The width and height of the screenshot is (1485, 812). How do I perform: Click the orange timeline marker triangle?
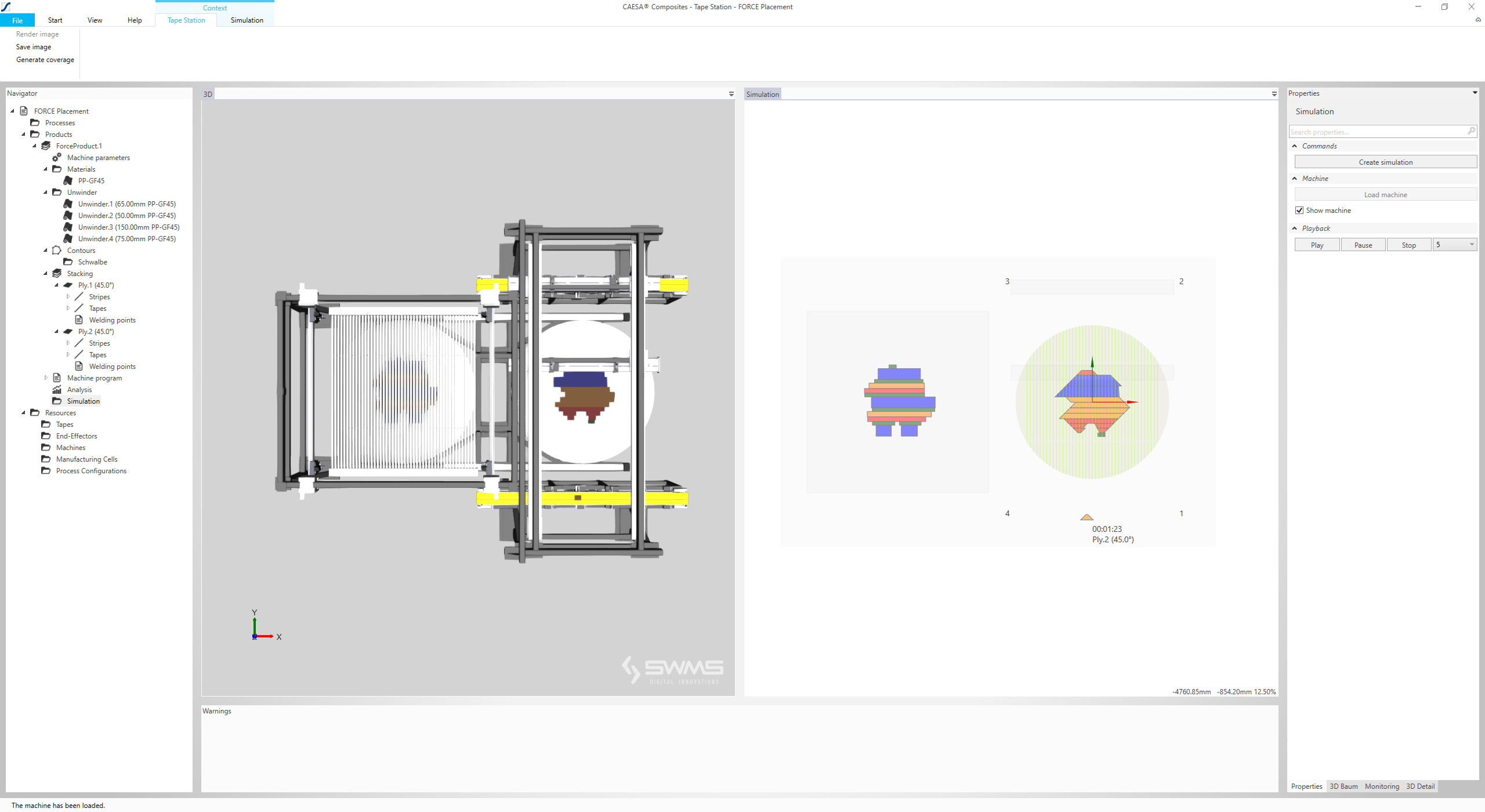[x=1086, y=517]
